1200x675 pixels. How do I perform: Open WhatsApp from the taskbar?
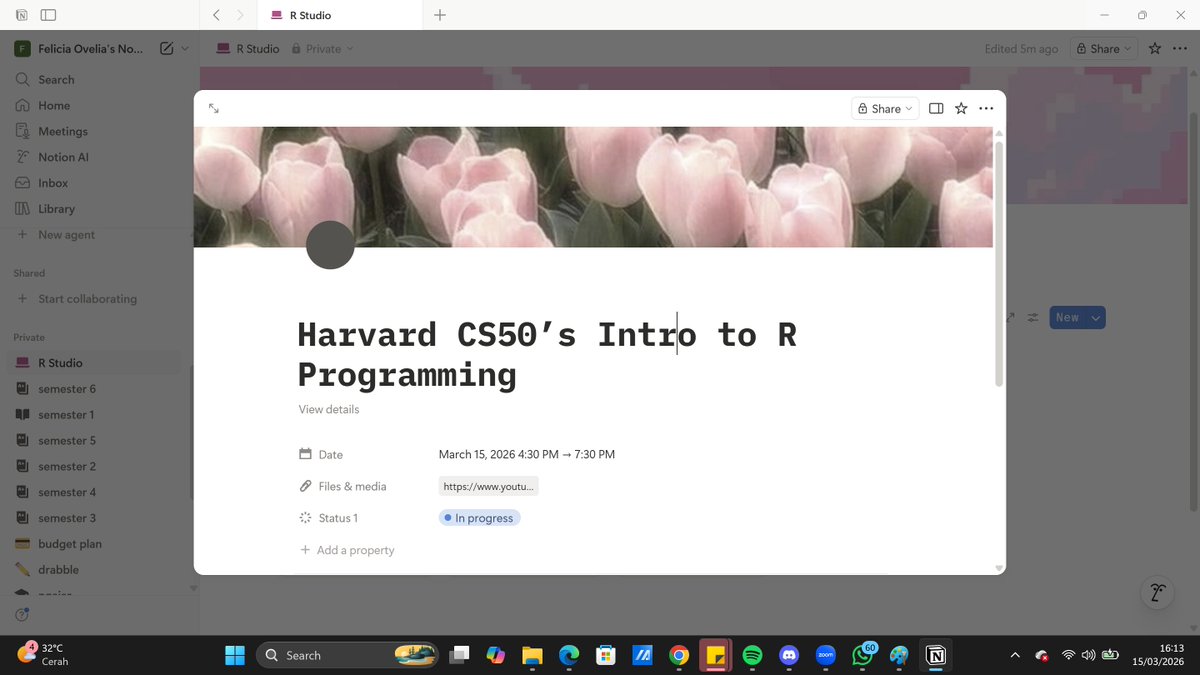[862, 655]
